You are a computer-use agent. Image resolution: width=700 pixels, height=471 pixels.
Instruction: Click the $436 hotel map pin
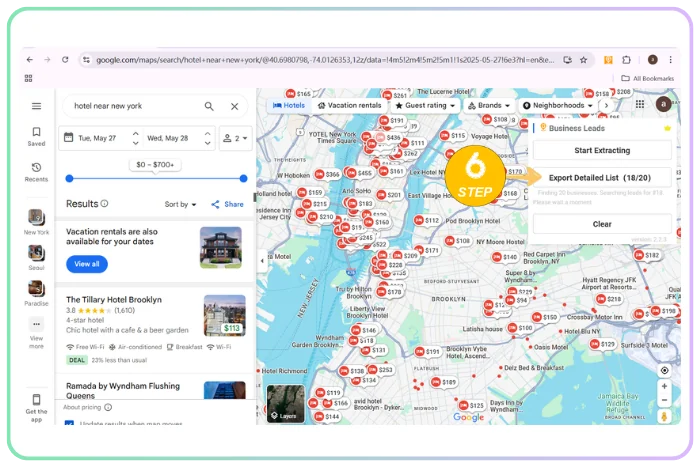(x=388, y=138)
